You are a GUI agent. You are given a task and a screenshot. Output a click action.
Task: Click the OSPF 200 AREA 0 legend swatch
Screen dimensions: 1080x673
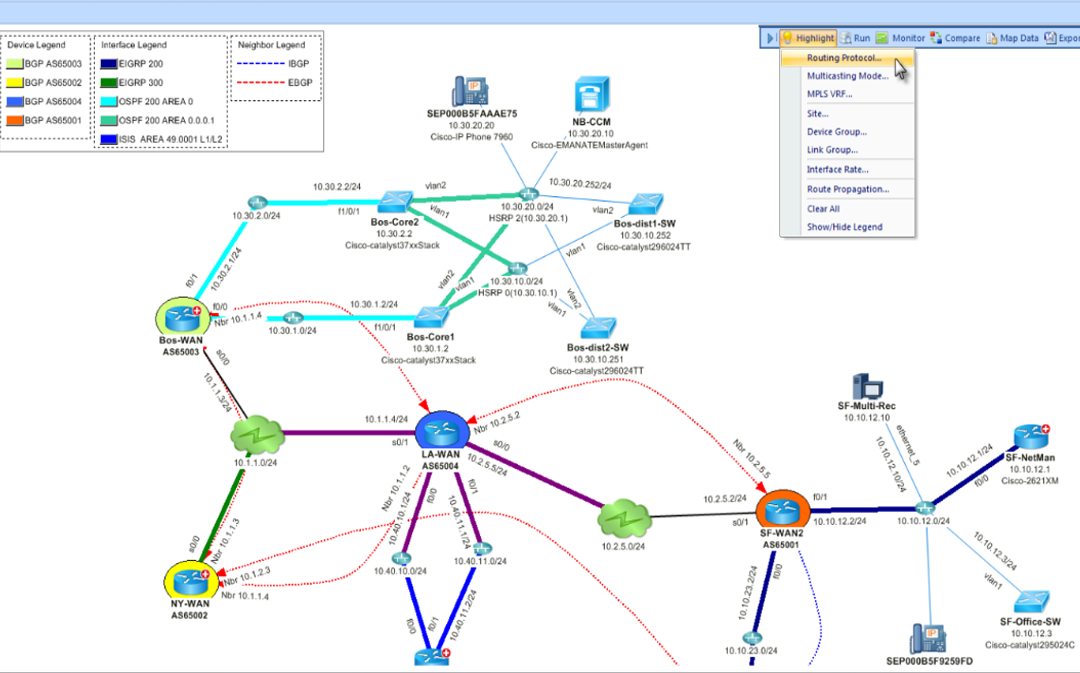point(109,101)
